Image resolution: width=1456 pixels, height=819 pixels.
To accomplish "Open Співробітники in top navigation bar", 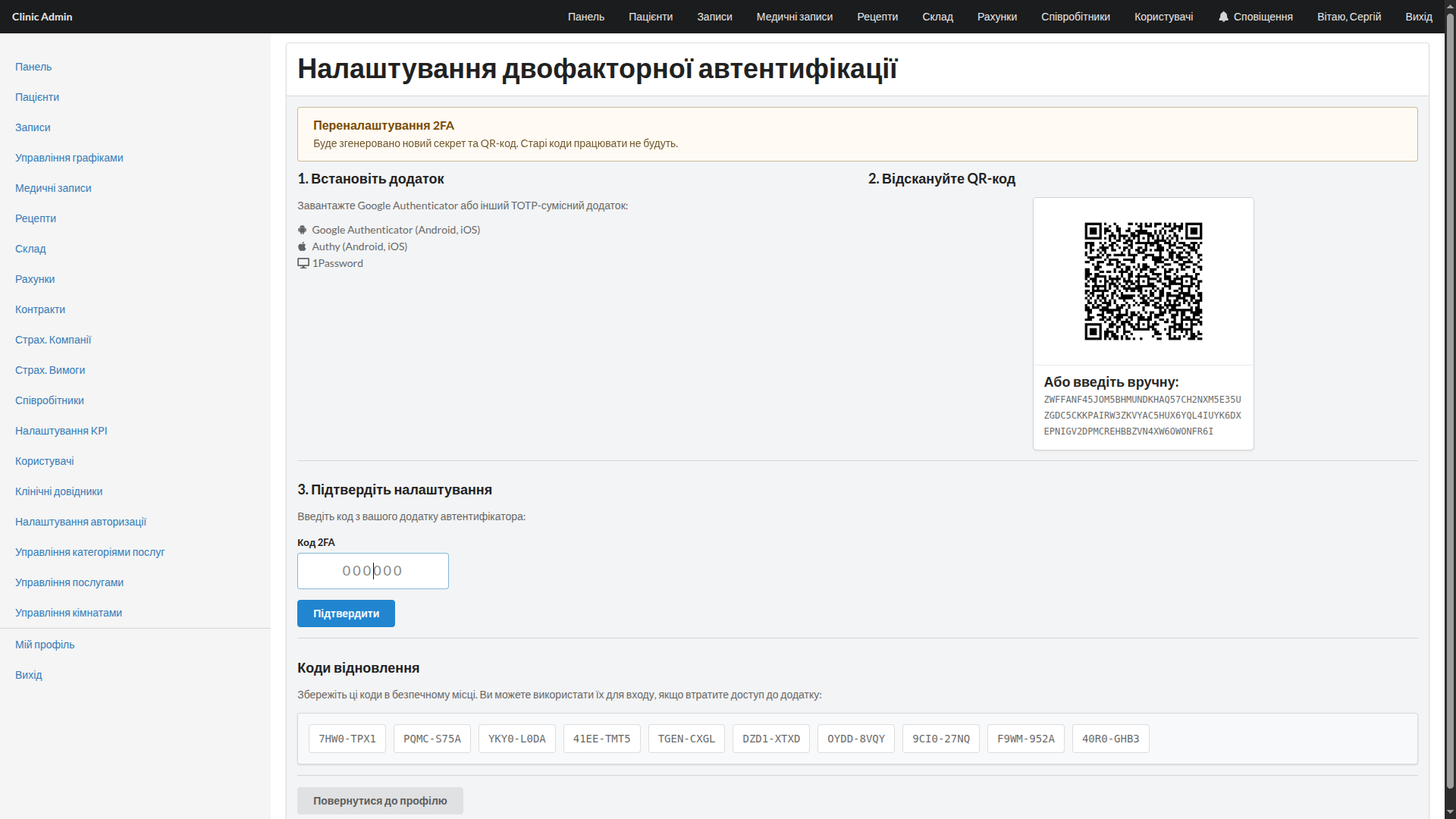I will pos(1075,17).
